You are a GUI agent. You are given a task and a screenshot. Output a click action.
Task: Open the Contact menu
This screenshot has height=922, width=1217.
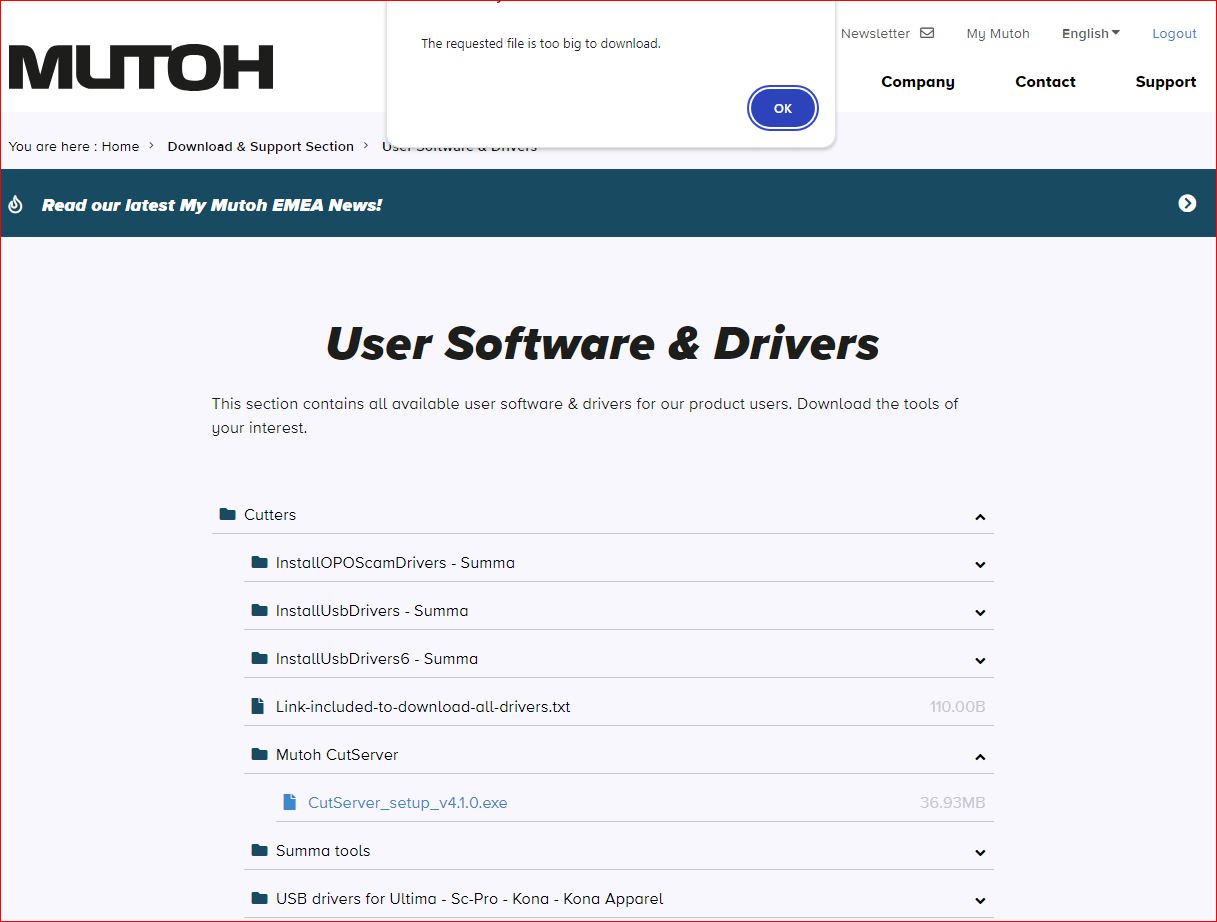[x=1045, y=82]
